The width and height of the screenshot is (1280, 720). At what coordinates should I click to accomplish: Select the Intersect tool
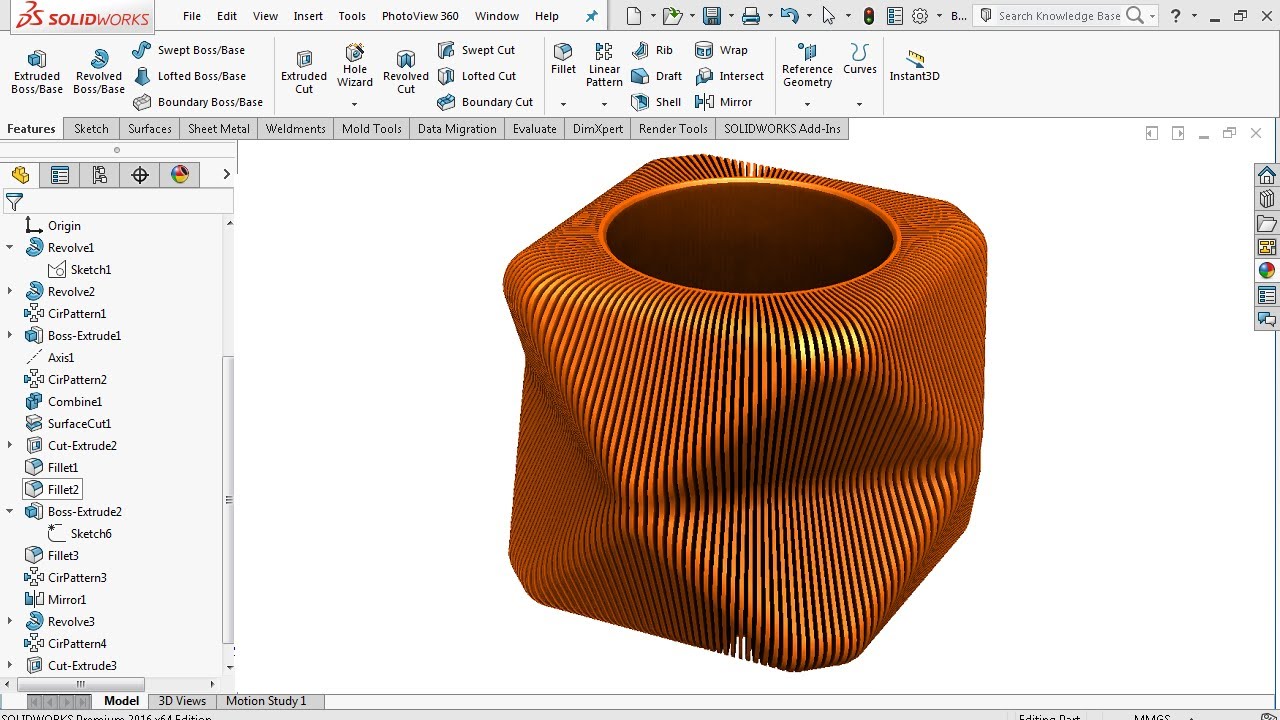pyautogui.click(x=729, y=76)
